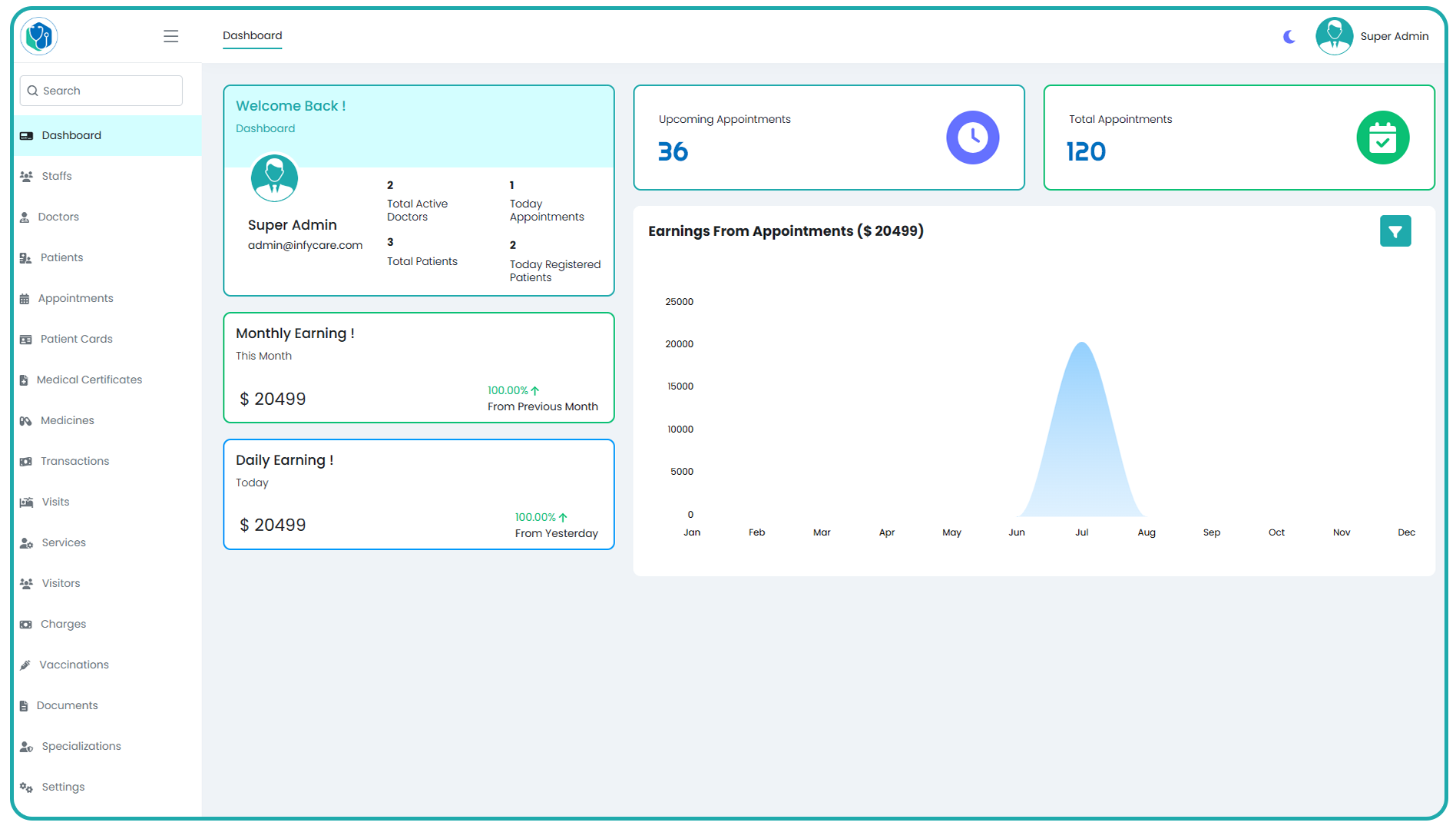Click the Specializations sidebar icon
The height and width of the screenshot is (829, 1456).
tap(26, 747)
